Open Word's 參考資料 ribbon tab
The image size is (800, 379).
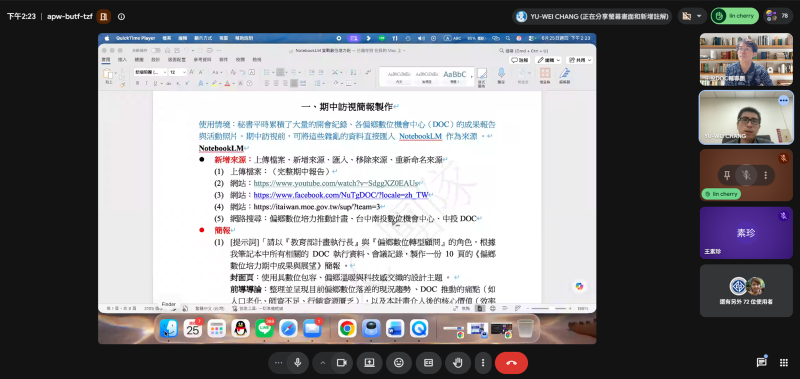coord(203,60)
